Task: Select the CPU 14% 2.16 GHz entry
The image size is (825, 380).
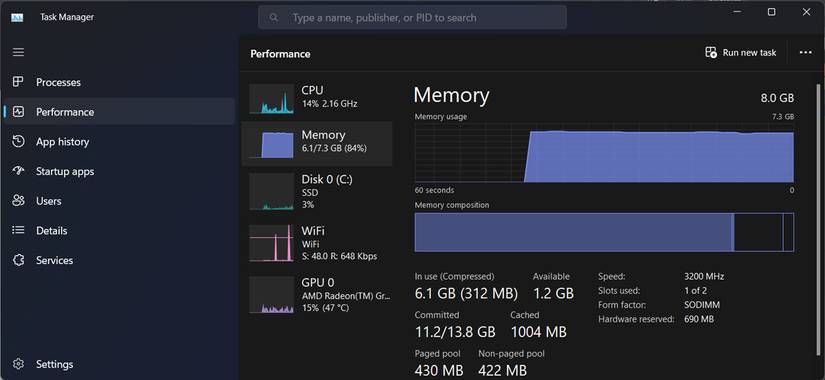Action: tap(317, 99)
